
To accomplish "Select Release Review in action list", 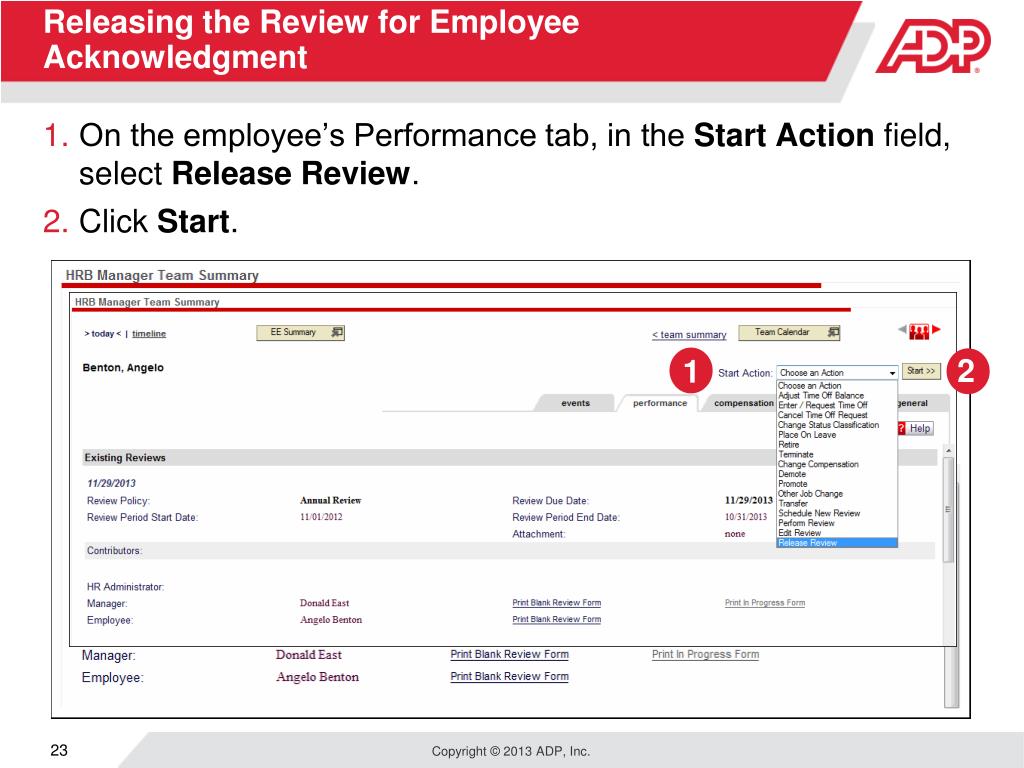I will point(837,543).
